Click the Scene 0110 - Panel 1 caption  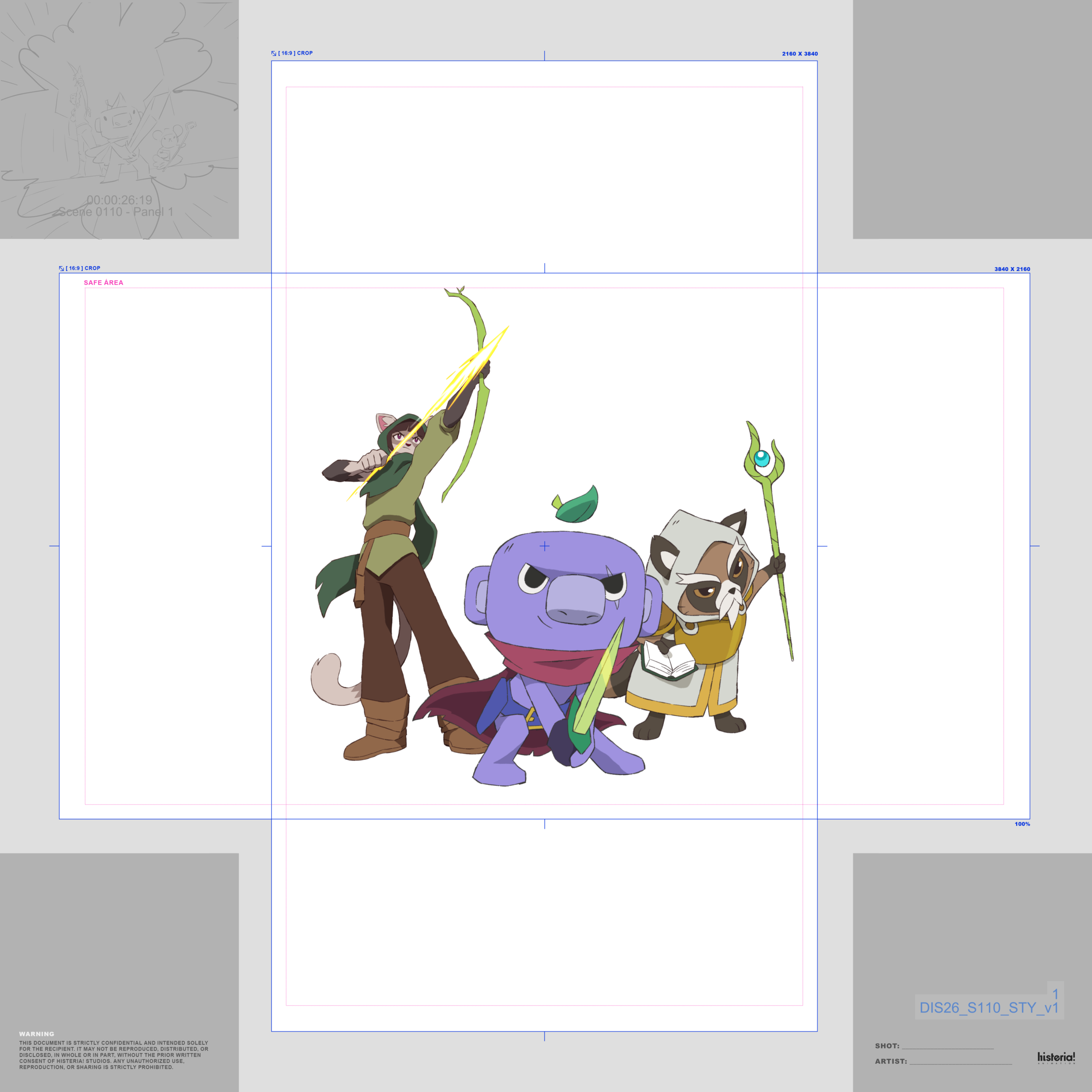116,212
